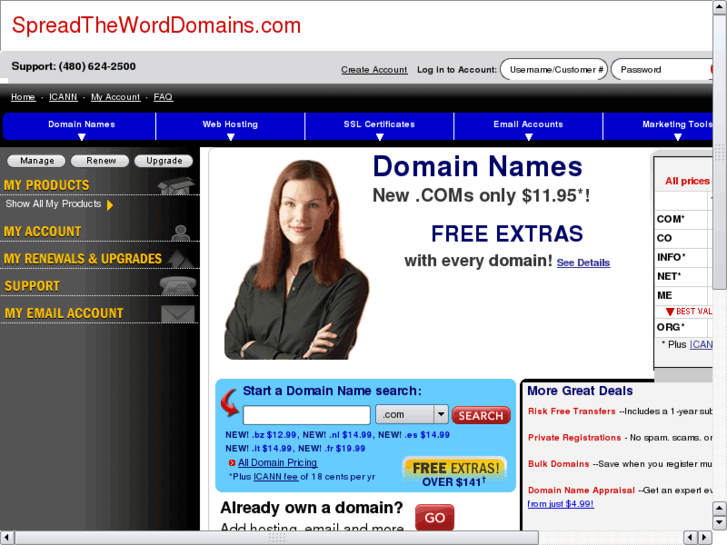Open the Risk Free Transfers deal
The height and width of the screenshot is (545, 727).
click(x=572, y=411)
